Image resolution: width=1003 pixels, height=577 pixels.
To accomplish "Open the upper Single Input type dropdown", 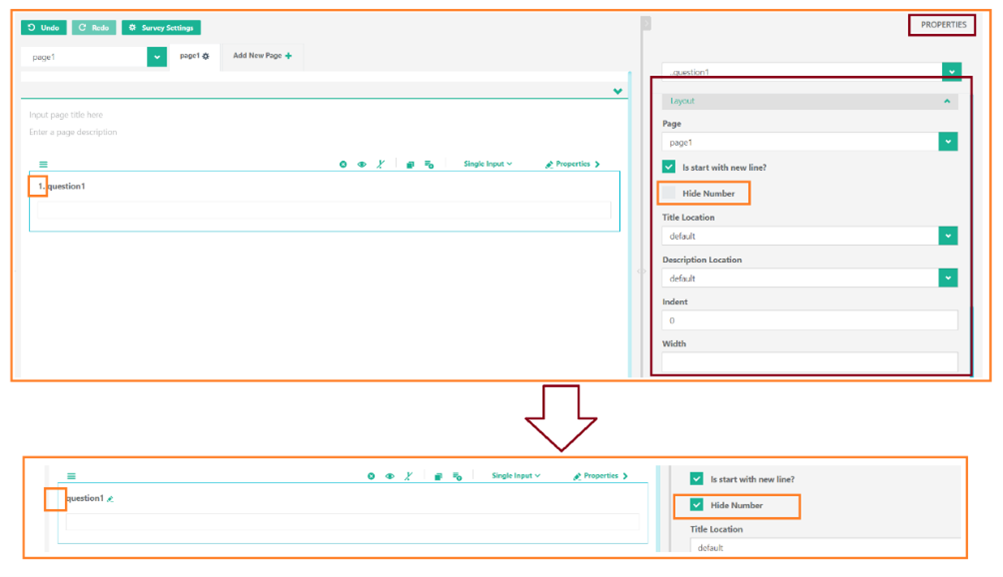I will coord(487,164).
